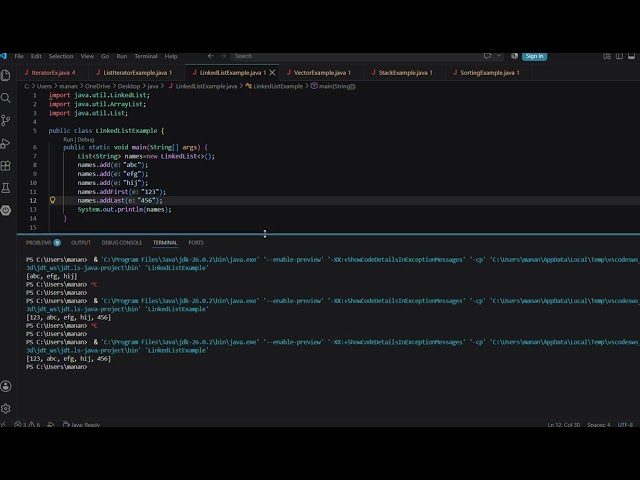Open the Search view in the activity bar

tap(6, 98)
